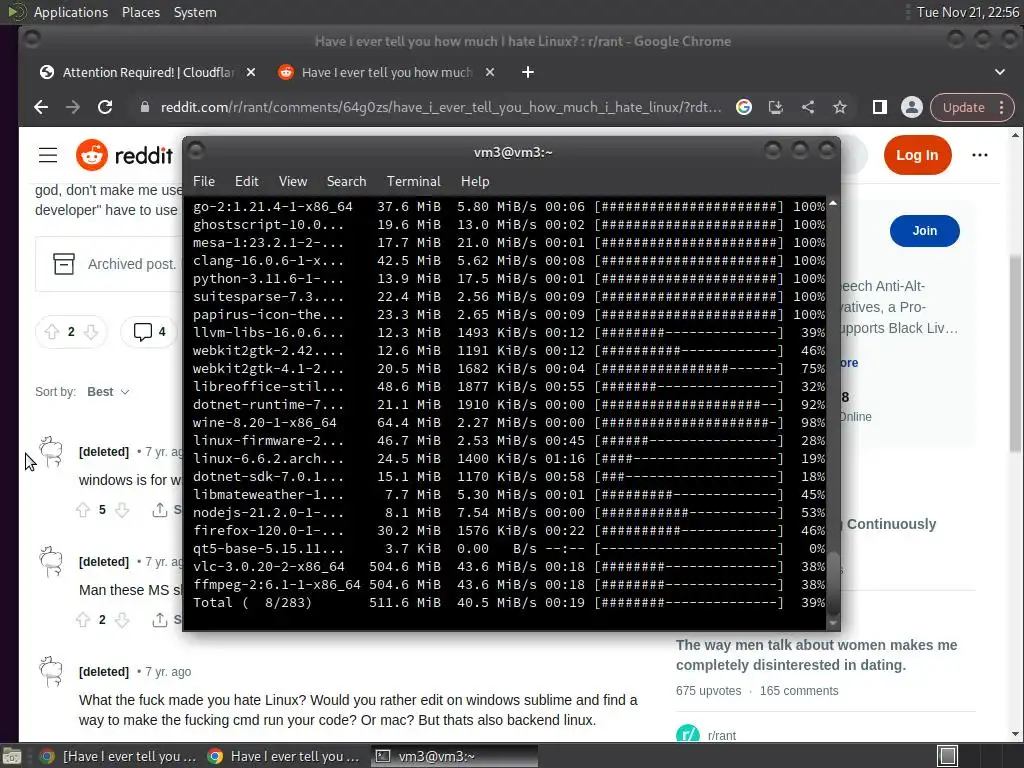1024x768 pixels.
Task: Open the r/rant link in the sidebar
Action: tap(722, 735)
